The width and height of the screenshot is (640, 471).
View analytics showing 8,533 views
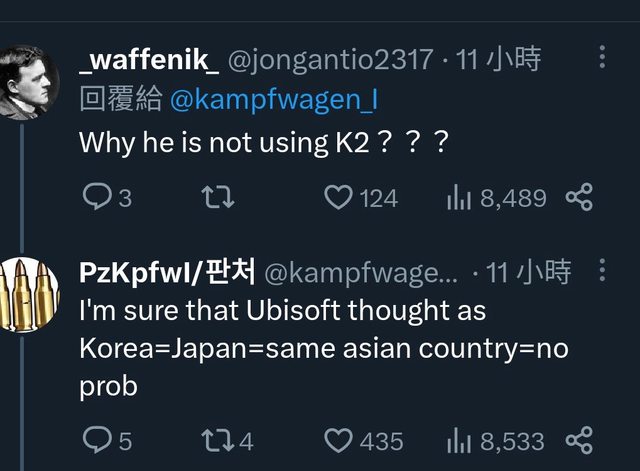458,440
